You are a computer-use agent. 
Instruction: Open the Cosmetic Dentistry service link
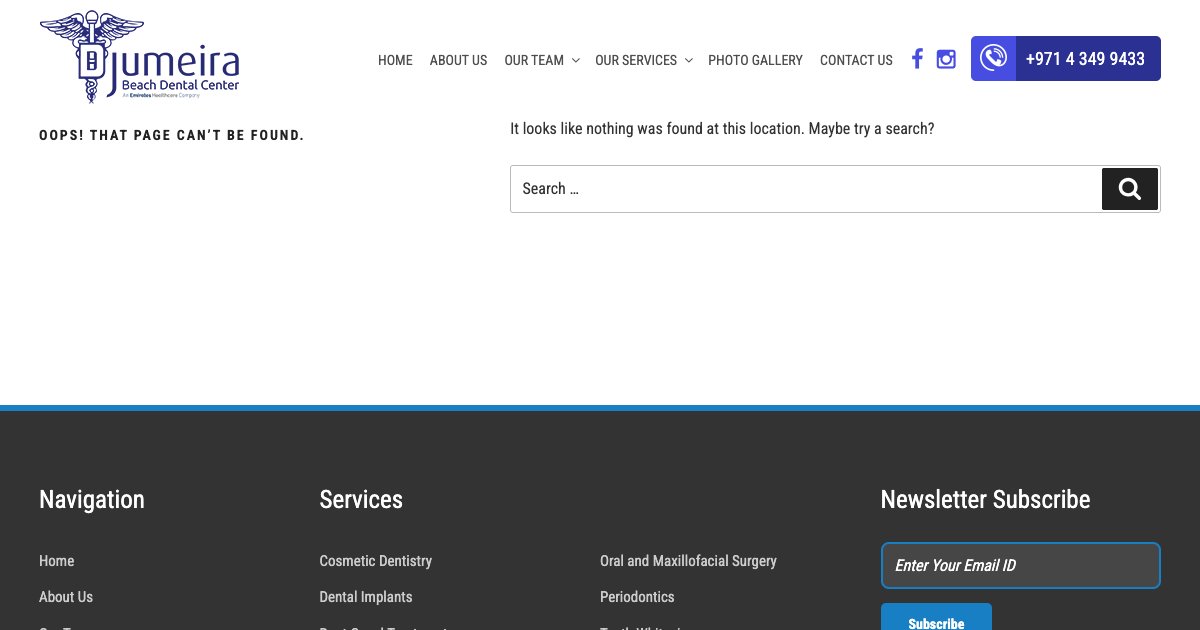[x=375, y=561]
